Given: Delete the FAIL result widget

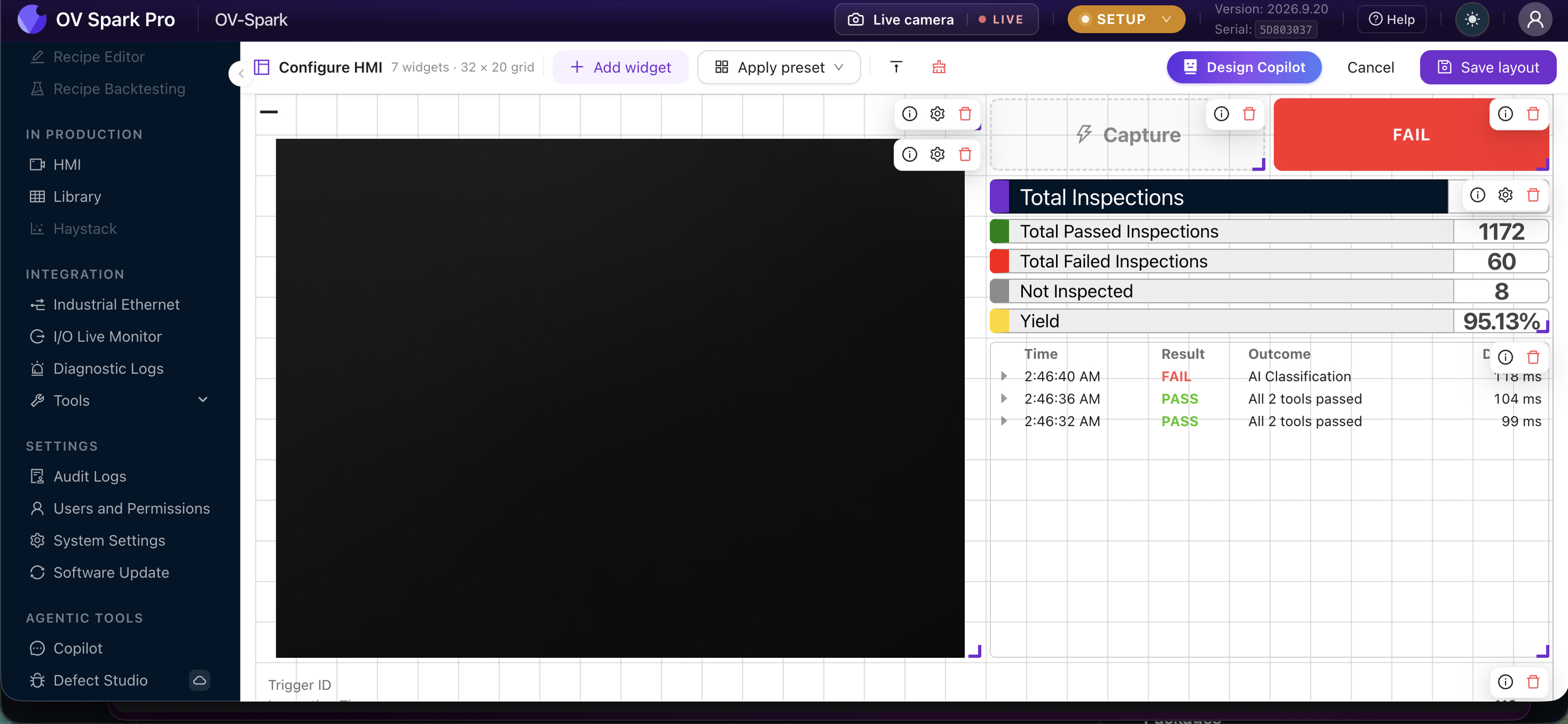Looking at the screenshot, I should 1533,114.
